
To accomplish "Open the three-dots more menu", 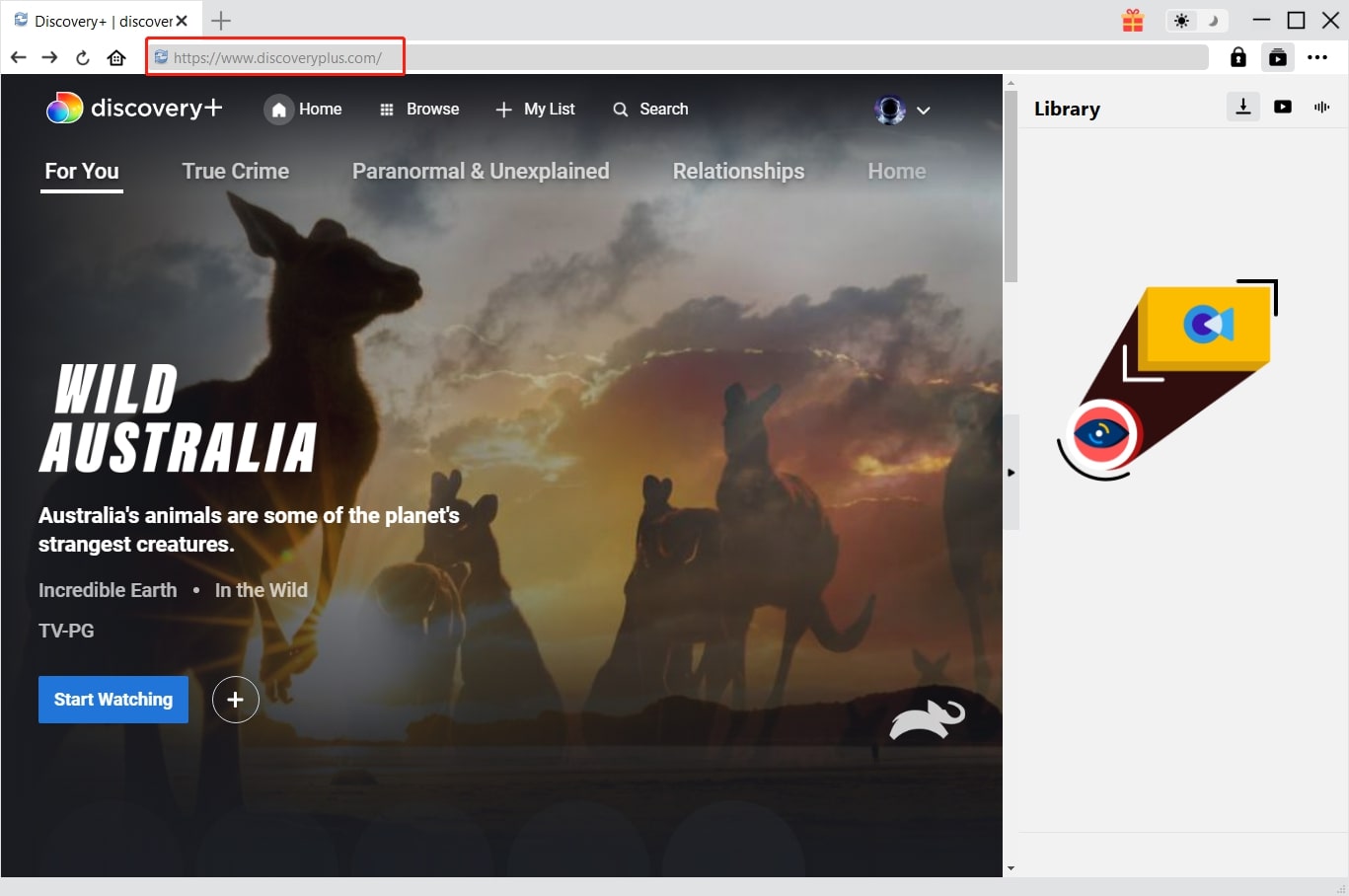I will (x=1316, y=57).
